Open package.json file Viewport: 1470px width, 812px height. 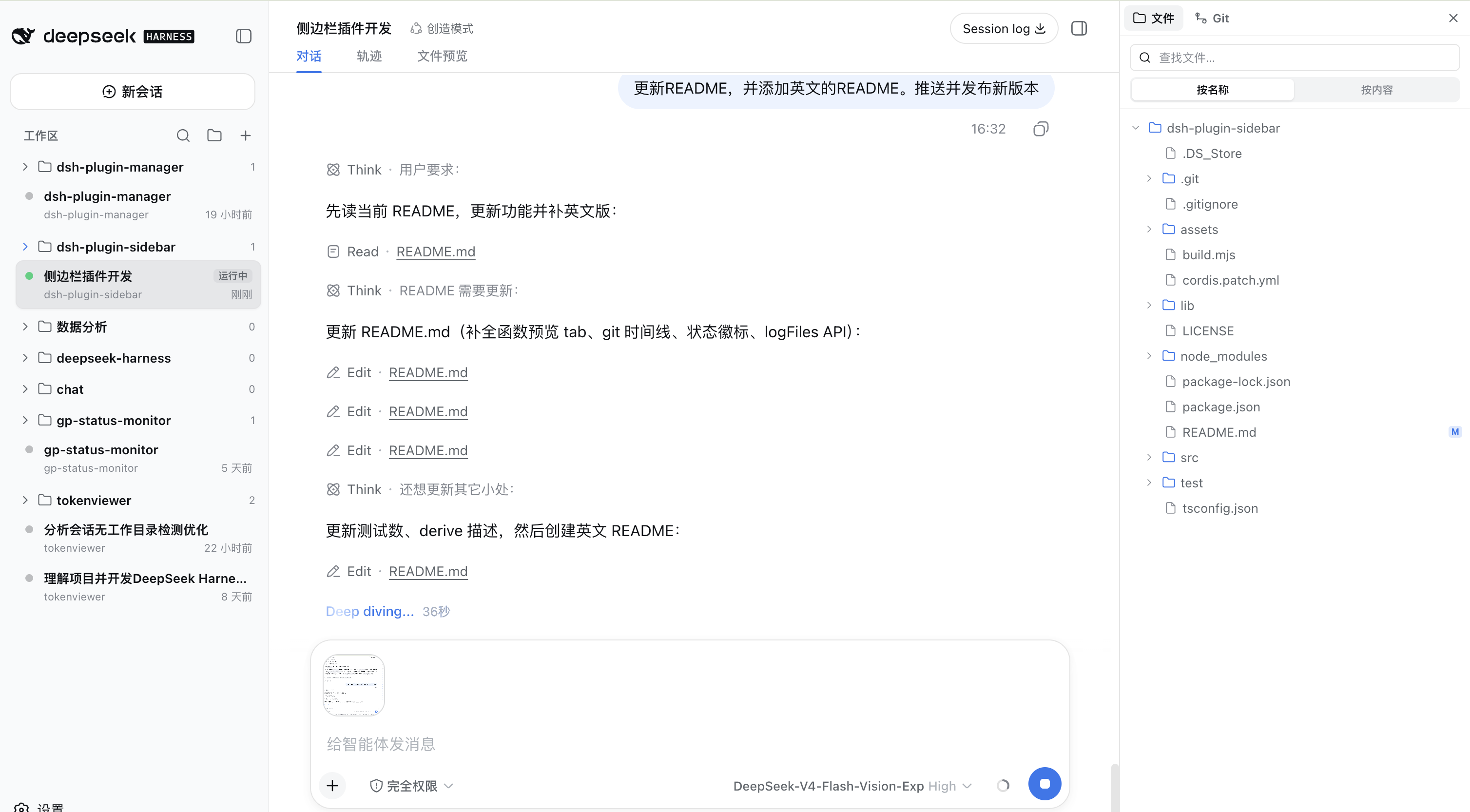point(1220,407)
